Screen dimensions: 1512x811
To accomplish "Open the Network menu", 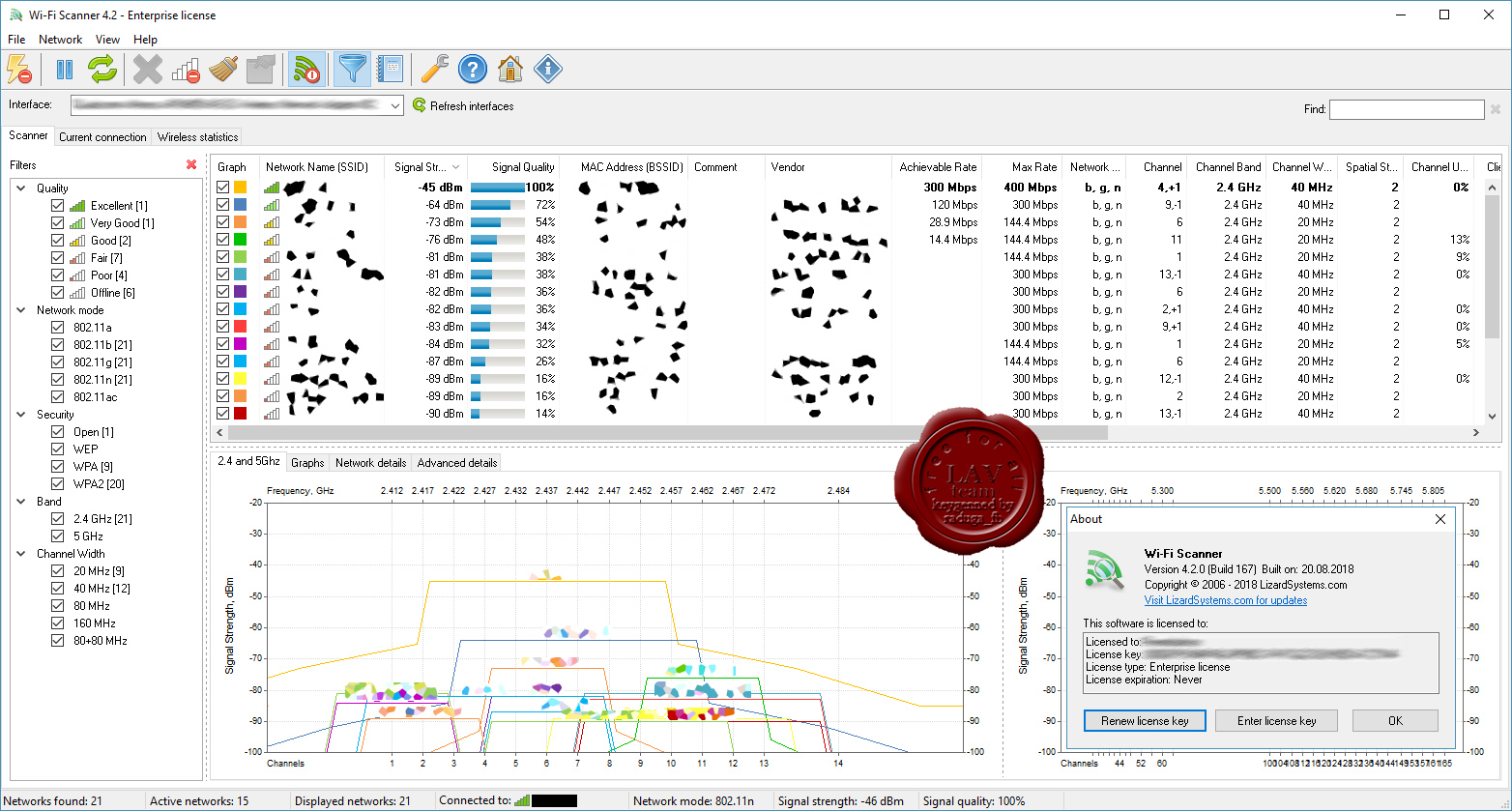I will 60,40.
